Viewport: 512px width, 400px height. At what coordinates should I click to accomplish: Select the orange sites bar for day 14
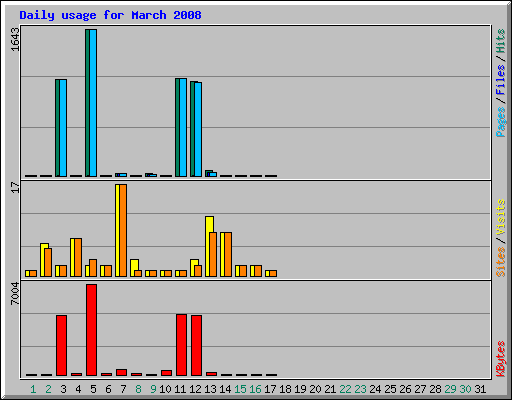tap(228, 254)
